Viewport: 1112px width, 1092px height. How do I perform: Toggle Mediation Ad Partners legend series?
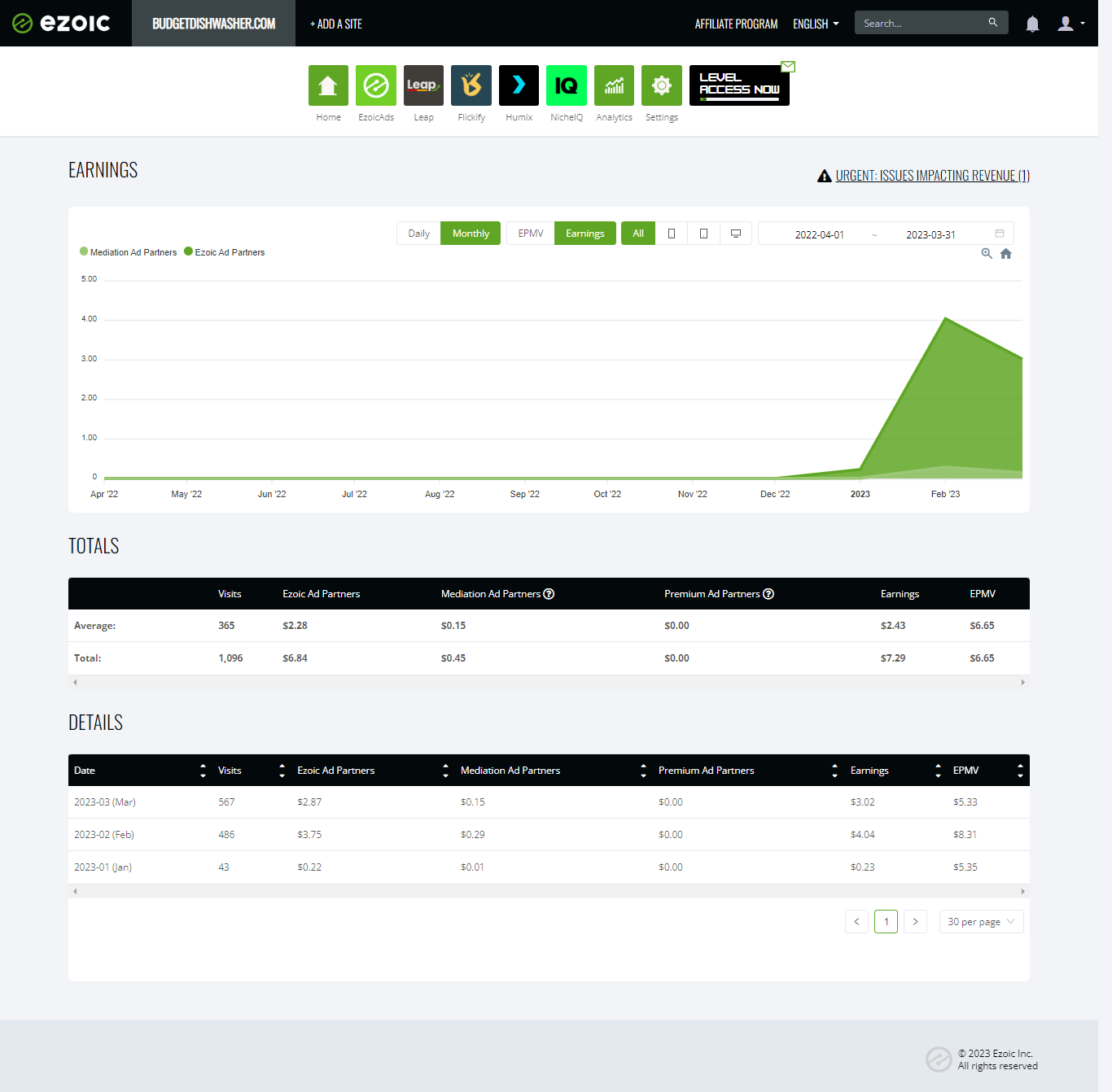[129, 252]
